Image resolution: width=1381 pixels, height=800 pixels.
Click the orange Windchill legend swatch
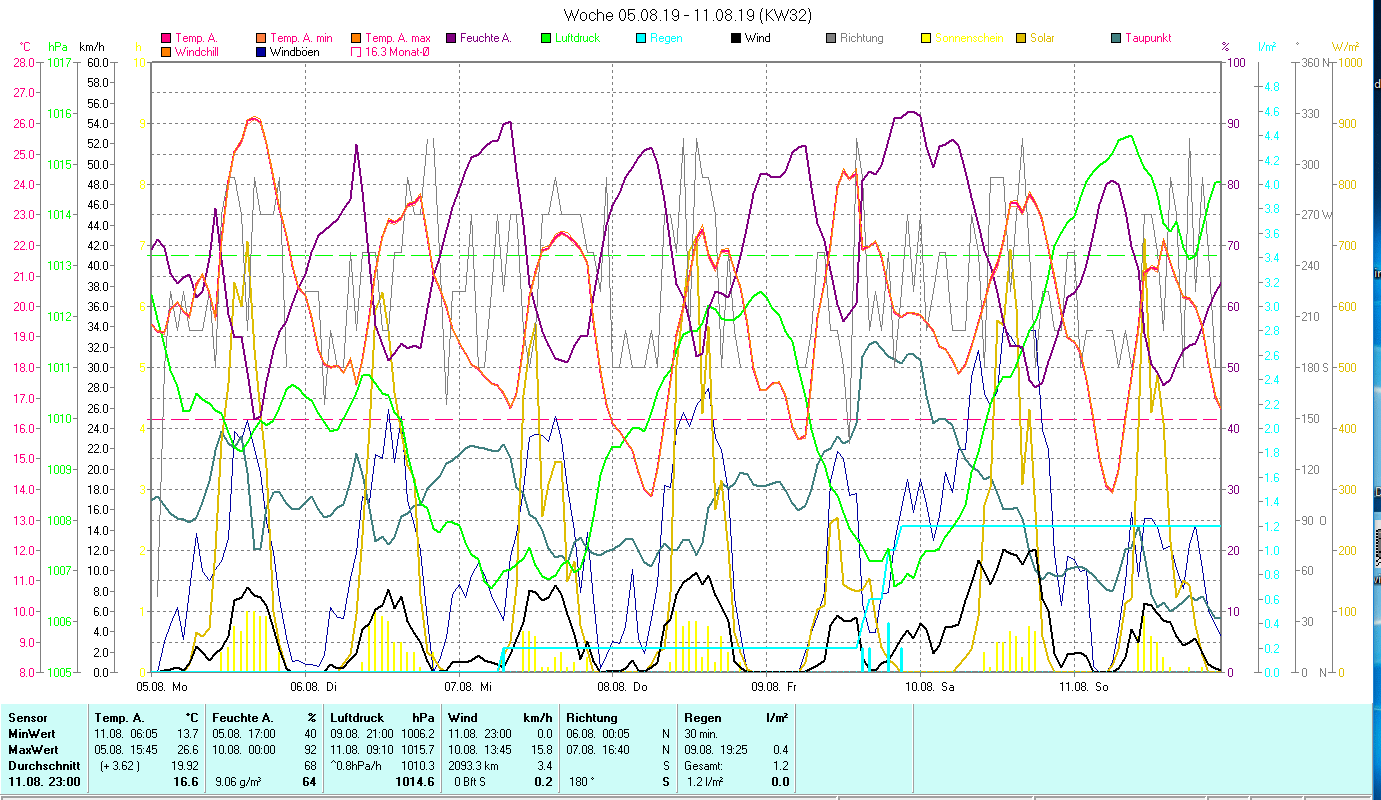pos(165,52)
